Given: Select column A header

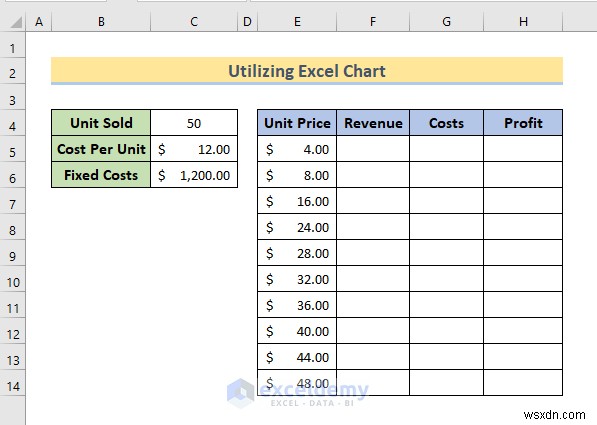Looking at the screenshot, I should click(x=39, y=22).
